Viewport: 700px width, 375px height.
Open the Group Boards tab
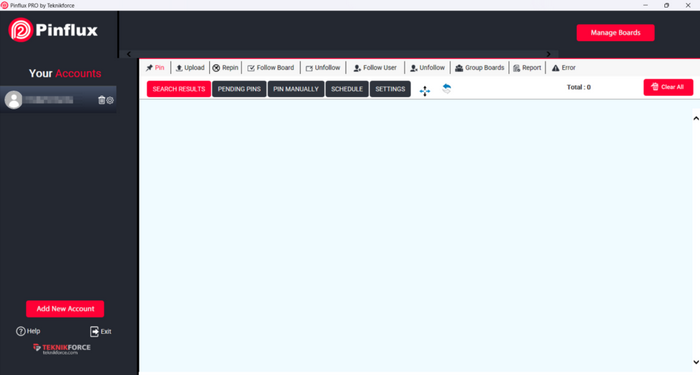(x=479, y=68)
